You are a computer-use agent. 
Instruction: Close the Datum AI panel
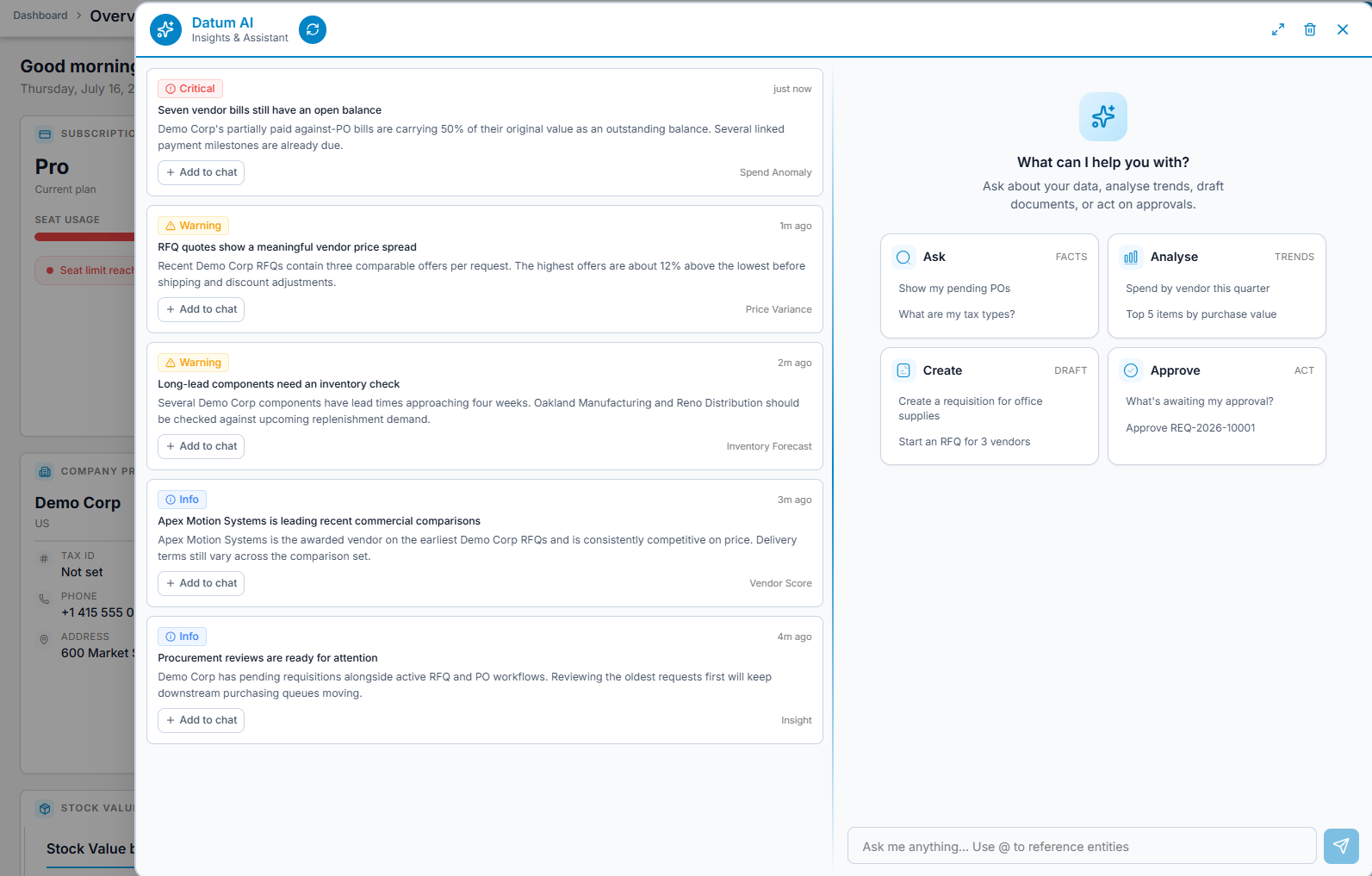(x=1343, y=29)
